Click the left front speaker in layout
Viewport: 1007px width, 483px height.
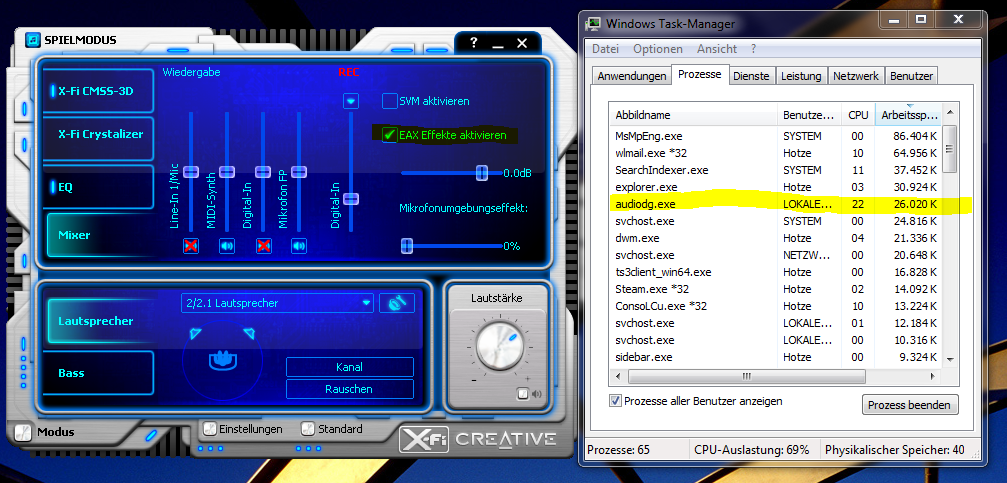(x=196, y=332)
